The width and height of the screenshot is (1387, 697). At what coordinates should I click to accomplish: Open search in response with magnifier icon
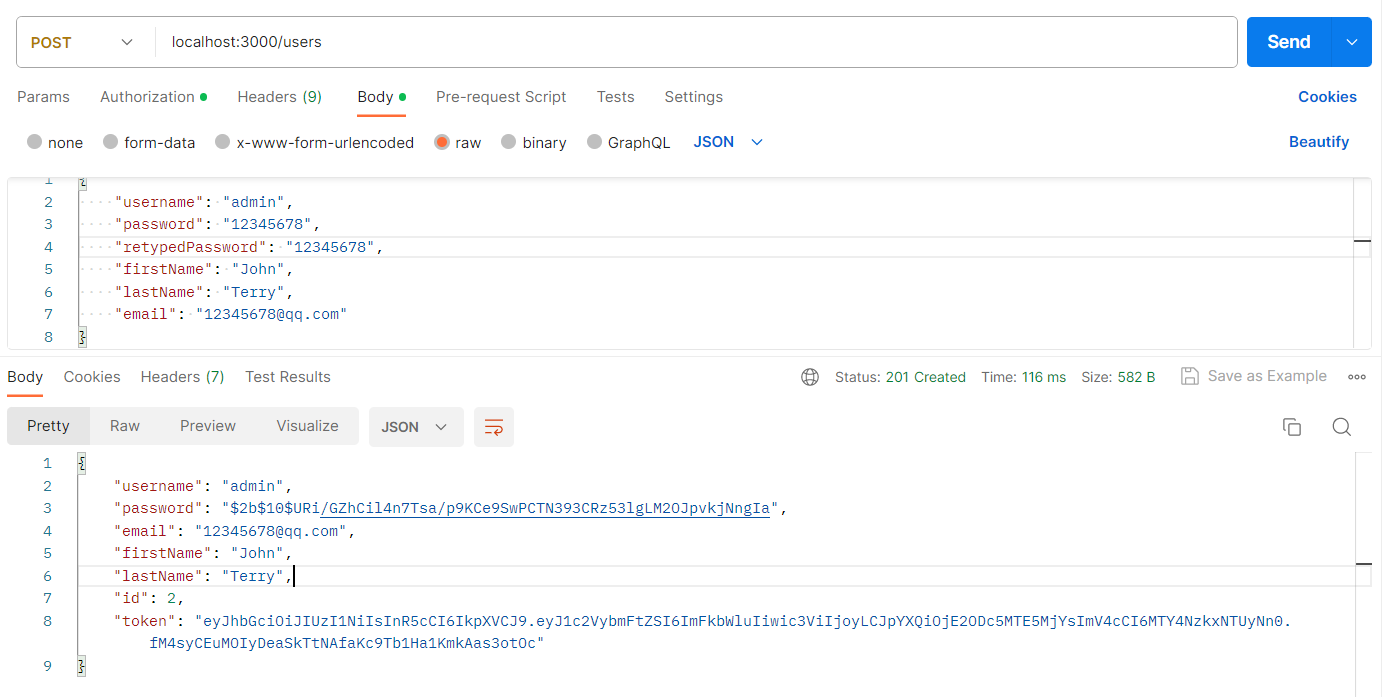[x=1342, y=427]
